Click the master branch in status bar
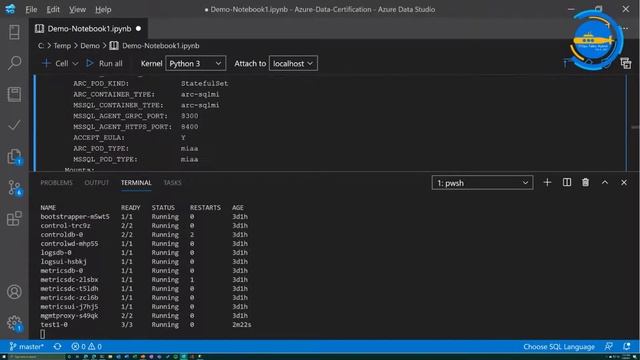The image size is (640, 360). click(26, 347)
